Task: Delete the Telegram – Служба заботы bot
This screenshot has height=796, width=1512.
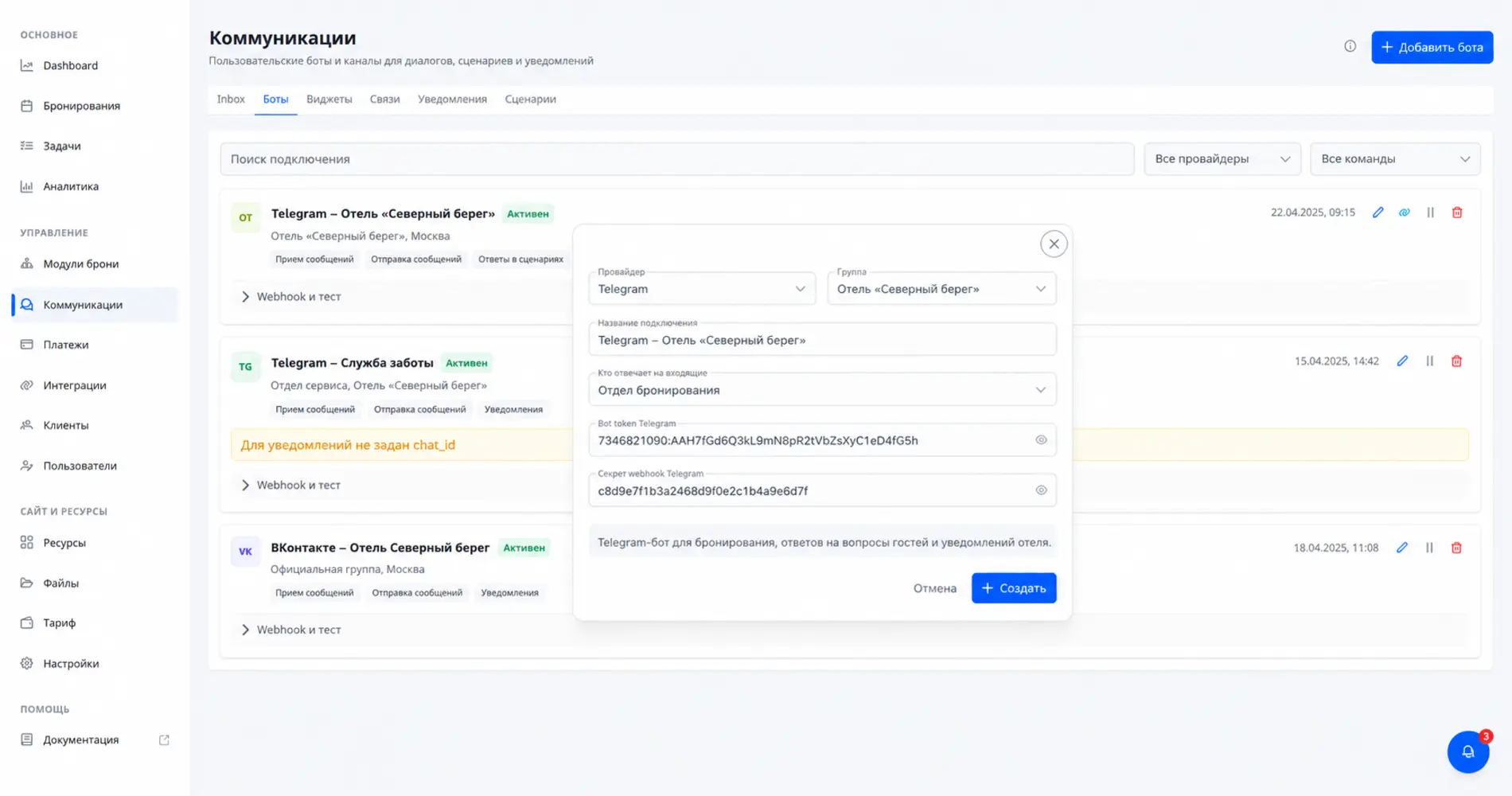Action: (x=1456, y=361)
